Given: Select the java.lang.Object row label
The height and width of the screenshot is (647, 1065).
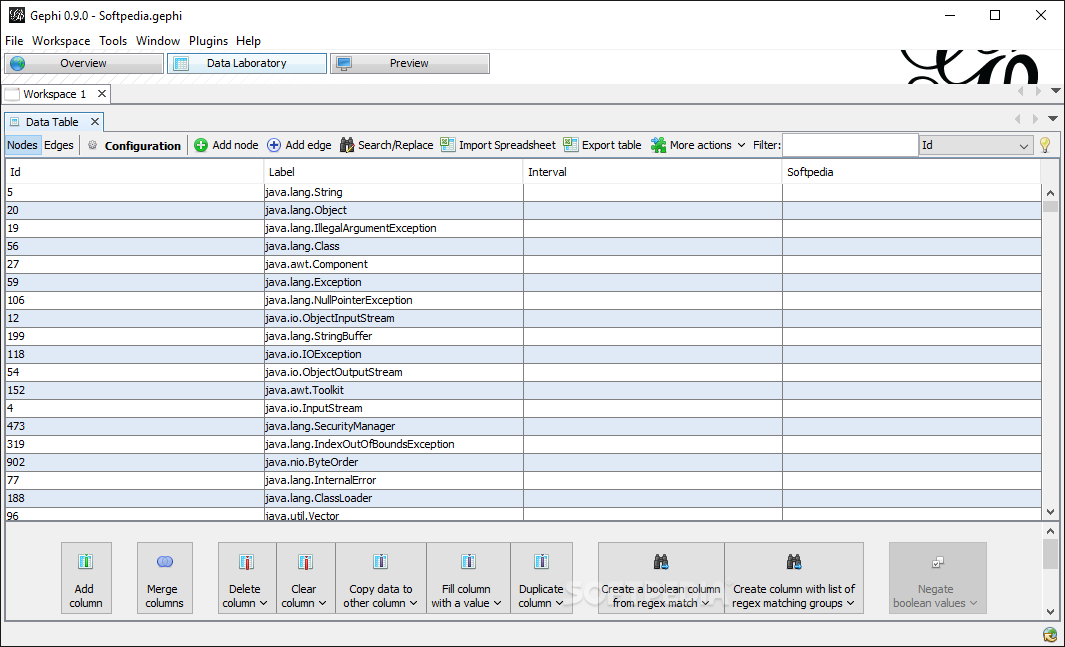Looking at the screenshot, I should coord(306,210).
